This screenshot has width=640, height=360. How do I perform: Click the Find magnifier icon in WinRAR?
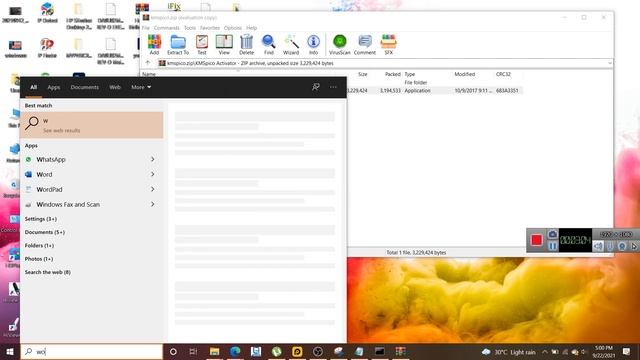point(269,44)
